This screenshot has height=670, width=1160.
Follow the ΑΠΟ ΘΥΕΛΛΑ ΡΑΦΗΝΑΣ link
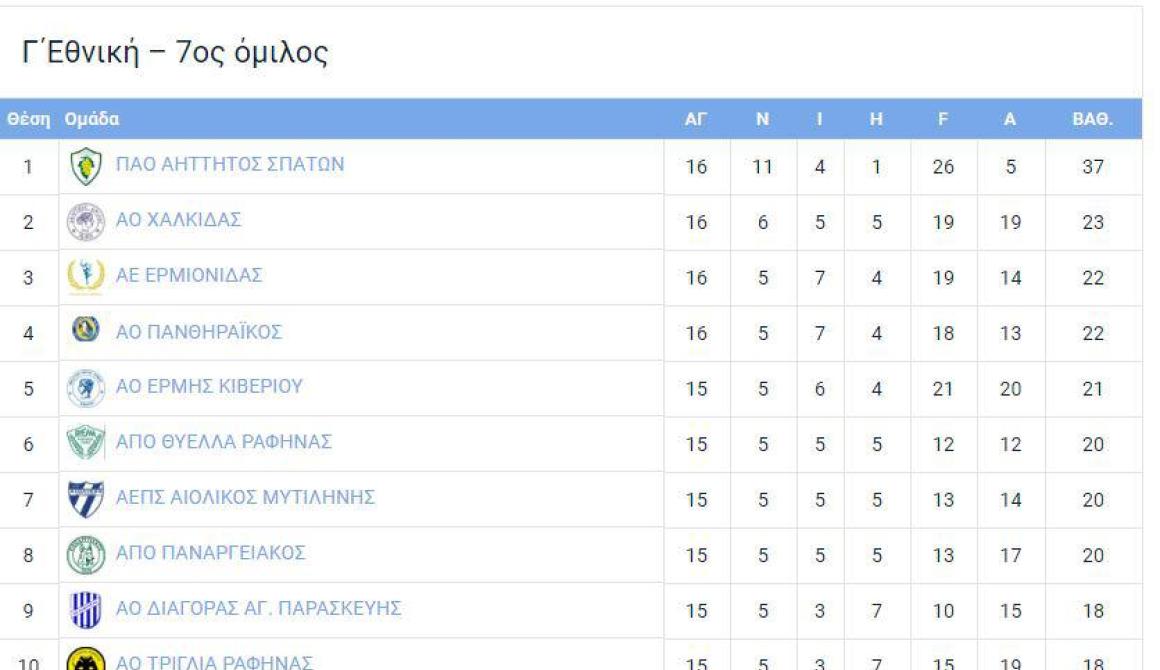223,441
